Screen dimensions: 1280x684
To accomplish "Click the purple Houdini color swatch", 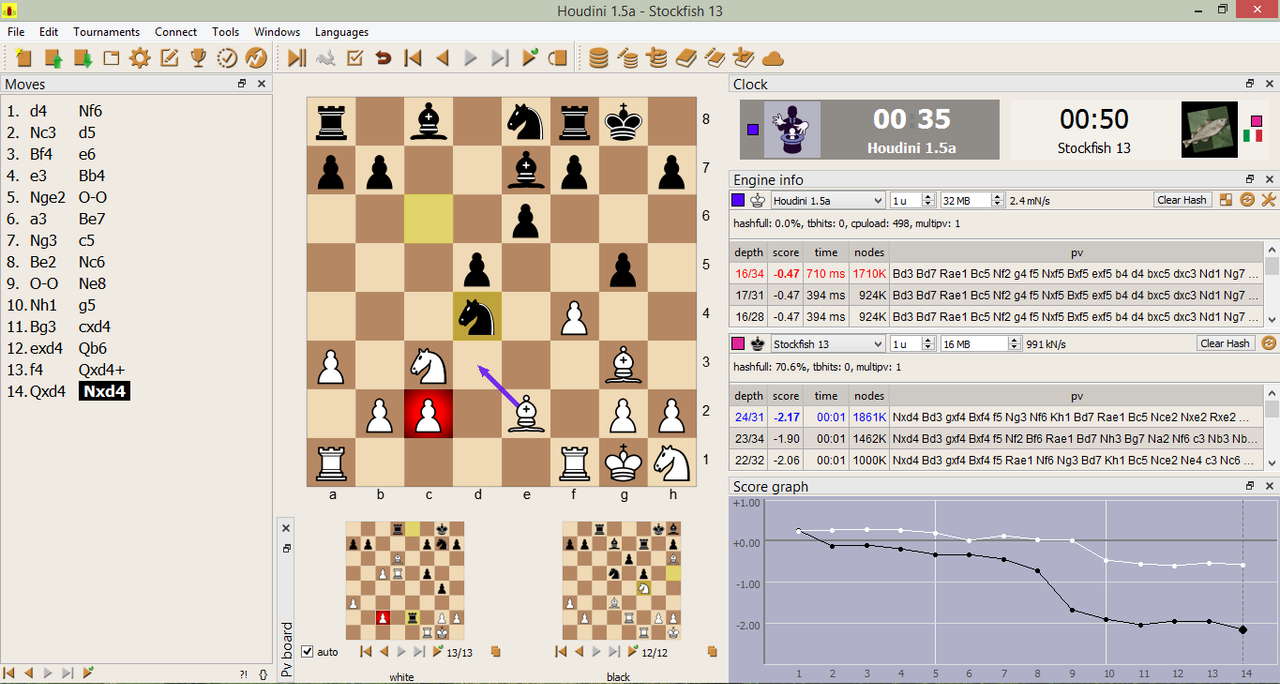I will [739, 200].
